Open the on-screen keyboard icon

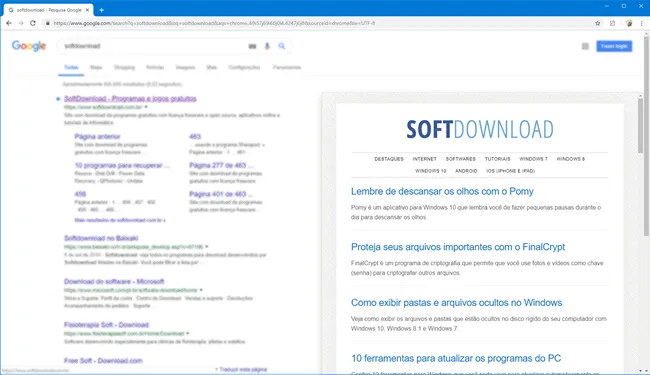[x=252, y=46]
